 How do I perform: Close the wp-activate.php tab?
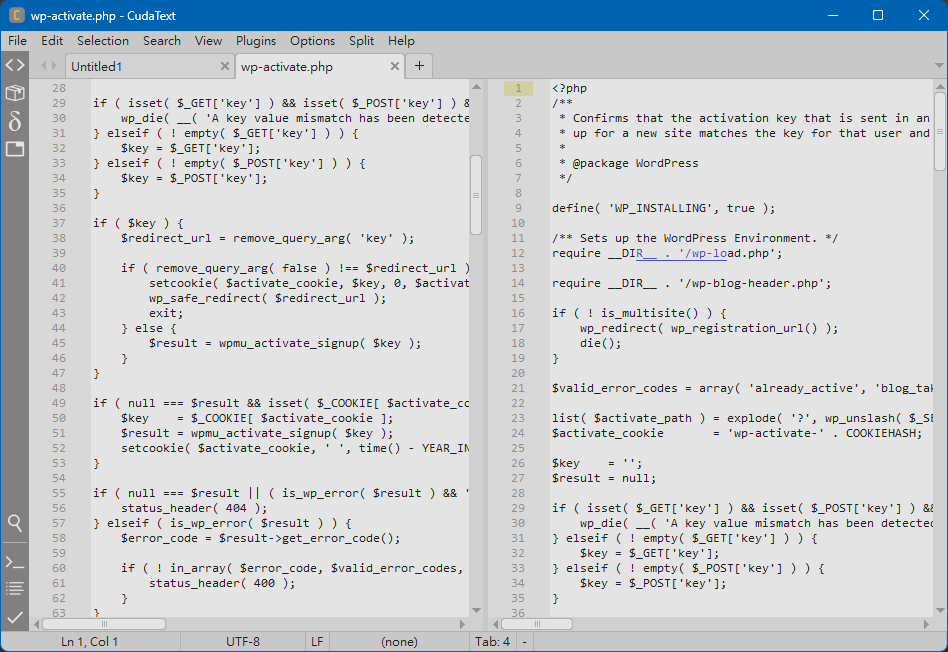[395, 67]
